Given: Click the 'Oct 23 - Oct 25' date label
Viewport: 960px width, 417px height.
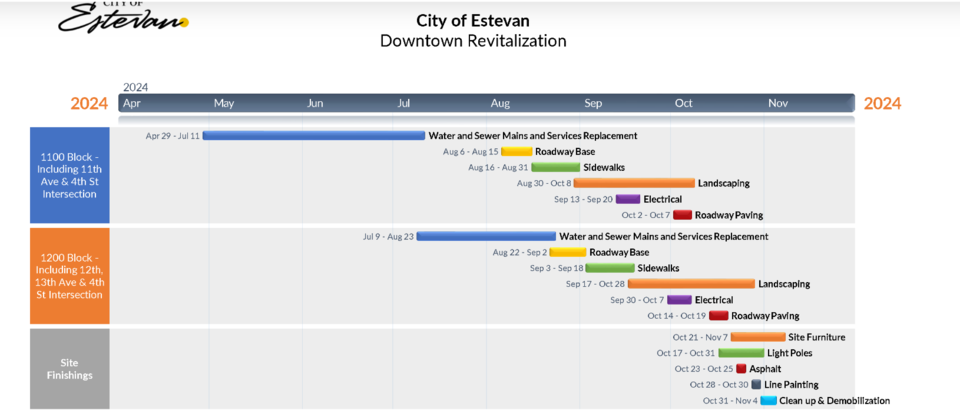Looking at the screenshot, I should (x=704, y=369).
